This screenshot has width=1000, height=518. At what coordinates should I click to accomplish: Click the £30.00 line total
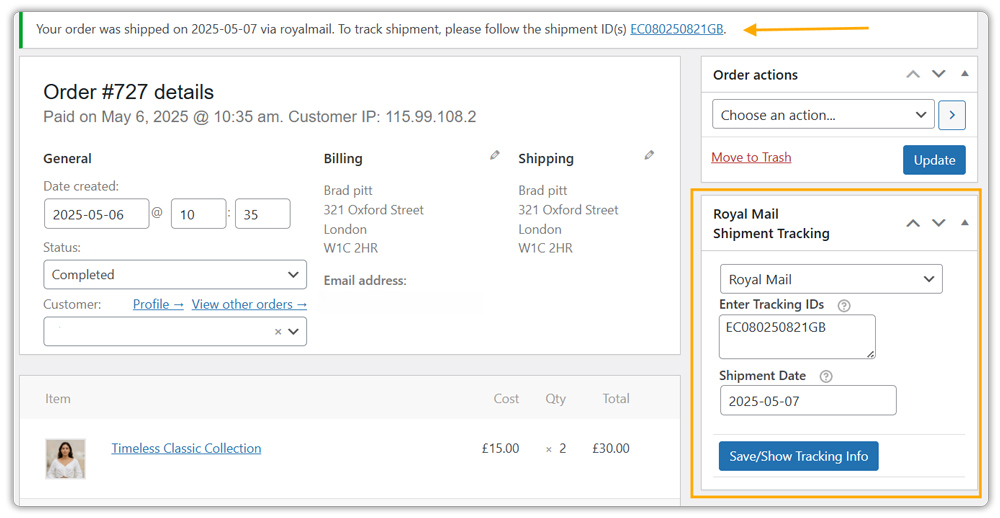point(611,448)
